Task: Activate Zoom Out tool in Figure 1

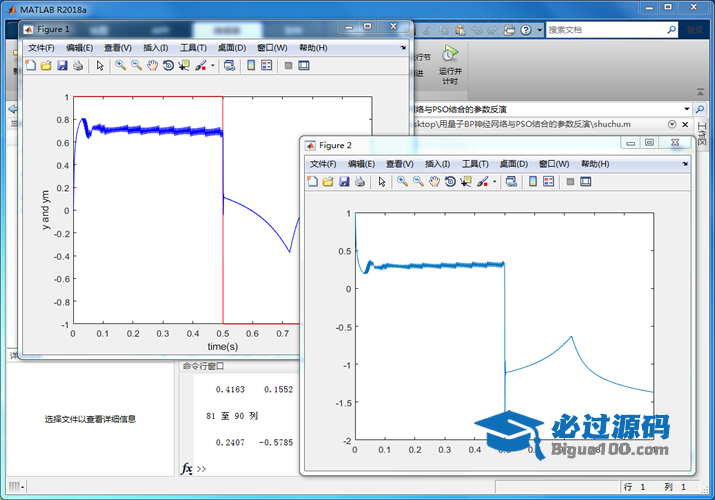Action: 136,66
